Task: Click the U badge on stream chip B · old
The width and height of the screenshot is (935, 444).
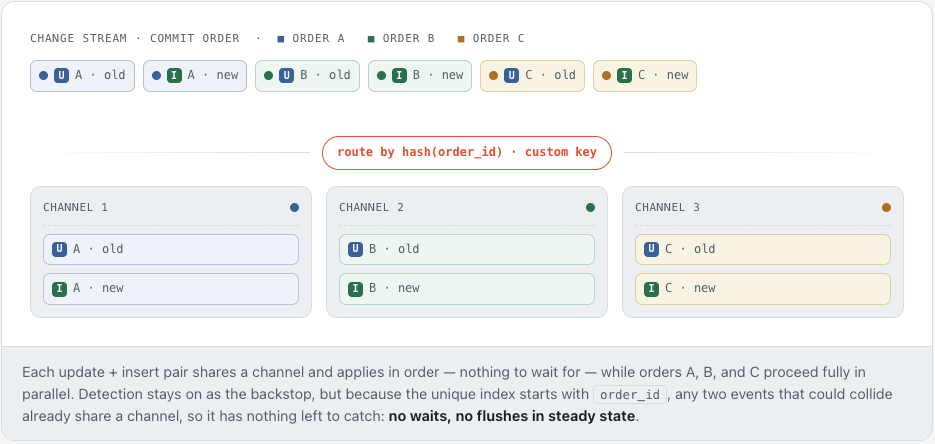Action: pyautogui.click(x=286, y=76)
